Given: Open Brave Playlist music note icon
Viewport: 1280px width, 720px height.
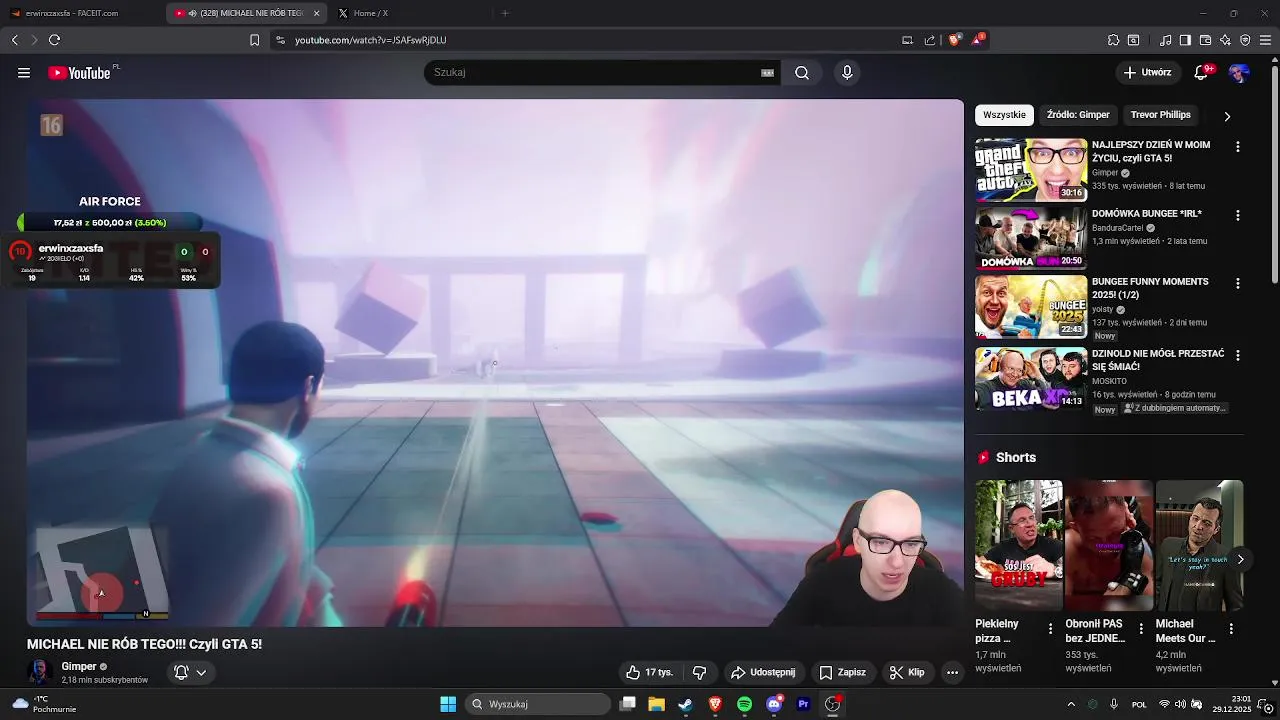Looking at the screenshot, I should 1165,40.
